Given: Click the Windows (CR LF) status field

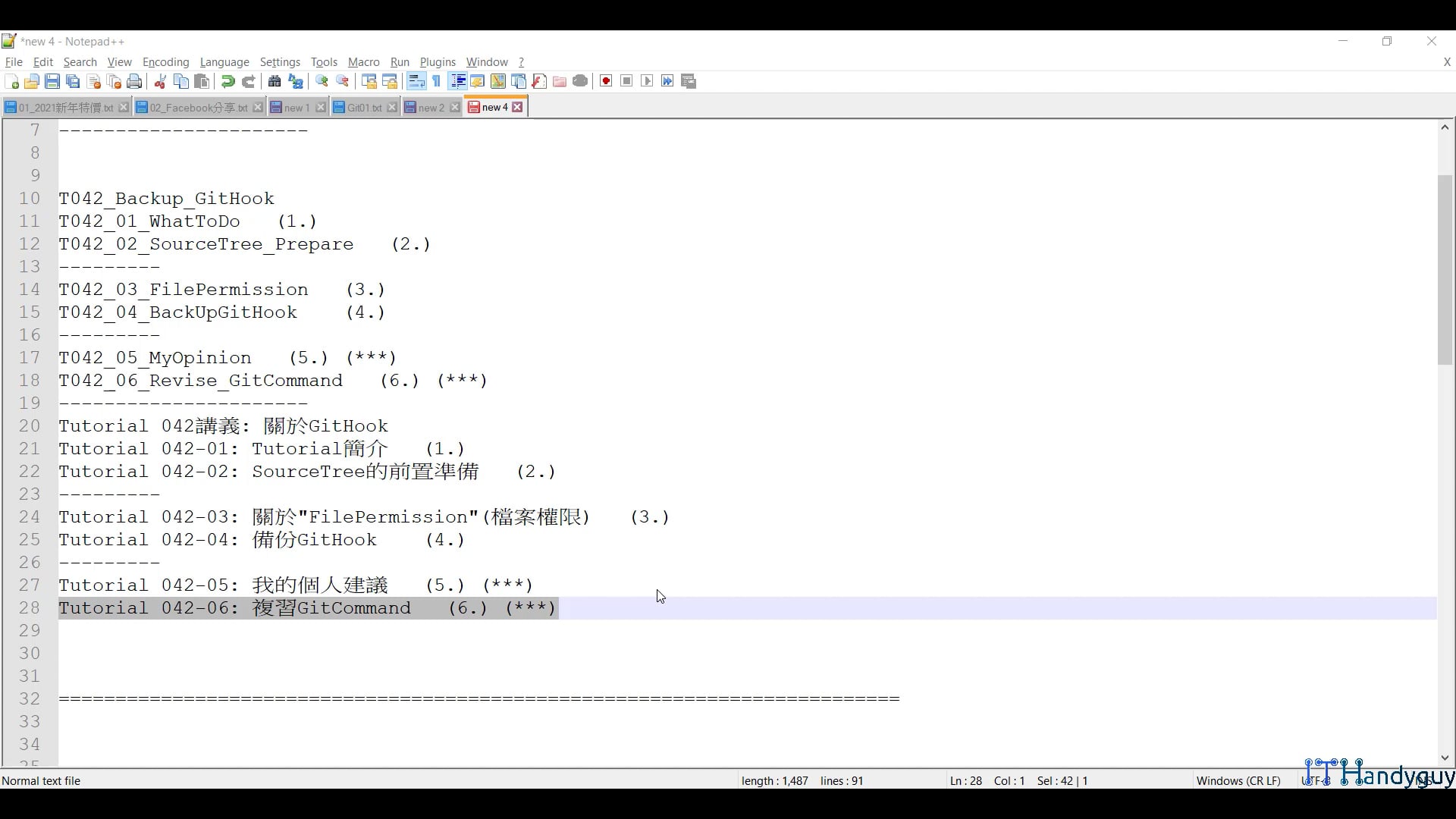Looking at the screenshot, I should coord(1238,780).
